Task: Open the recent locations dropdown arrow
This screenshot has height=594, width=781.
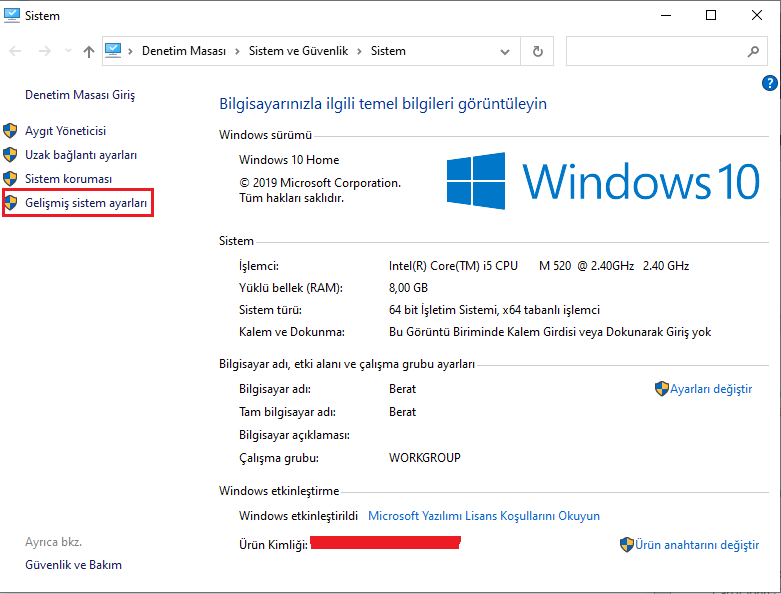Action: coord(68,51)
